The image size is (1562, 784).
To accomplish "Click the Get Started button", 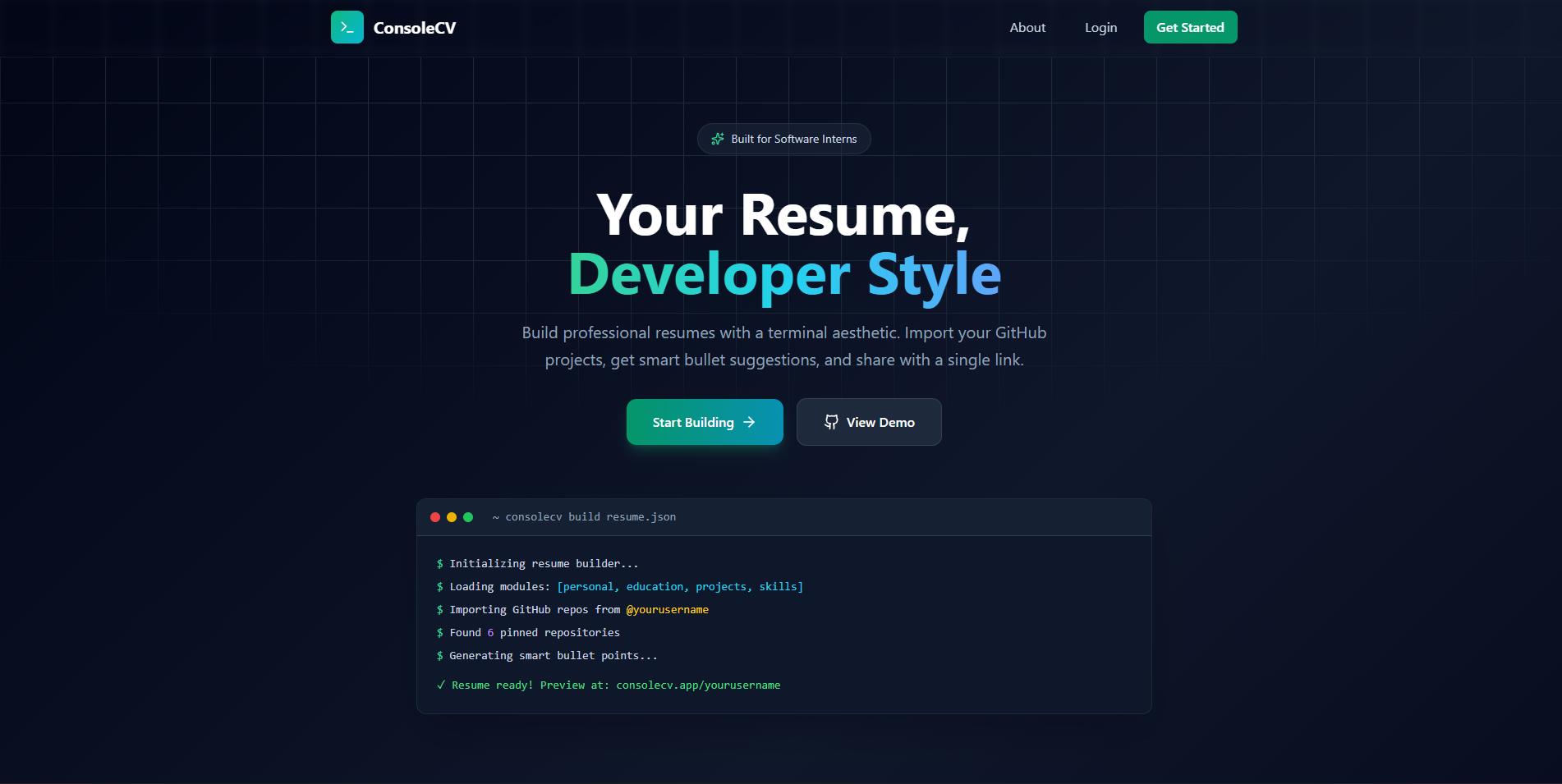I will pyautogui.click(x=1190, y=27).
